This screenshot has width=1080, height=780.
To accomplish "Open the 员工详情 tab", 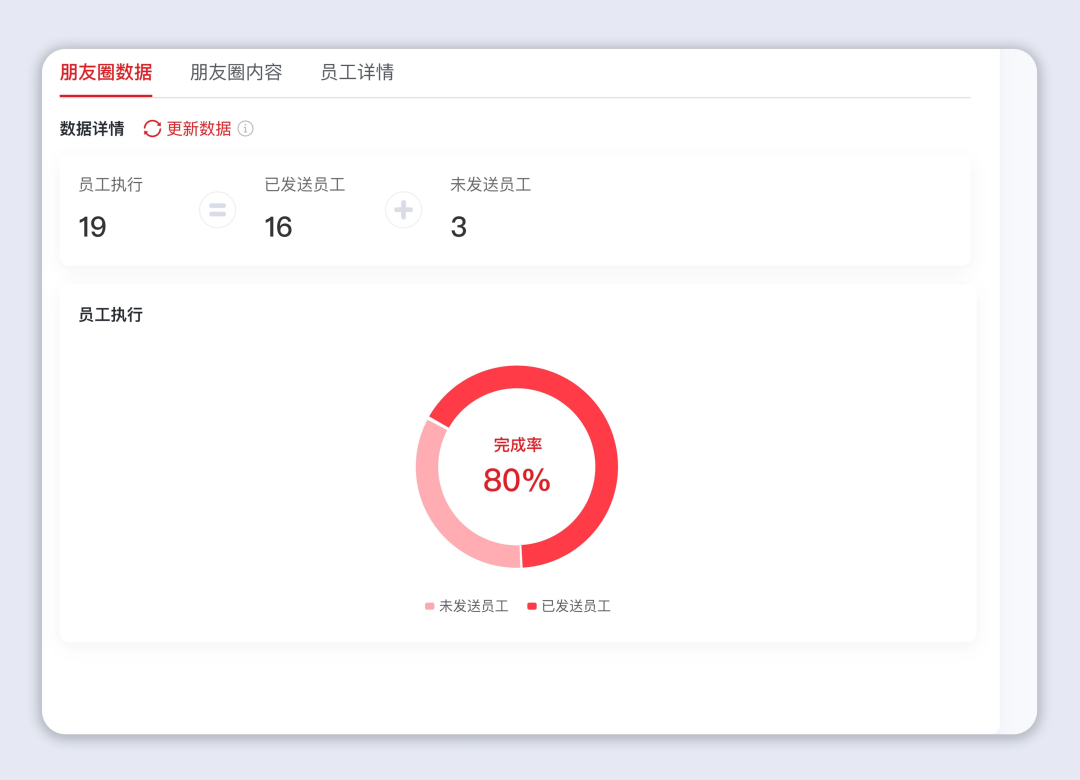I will (x=357, y=72).
